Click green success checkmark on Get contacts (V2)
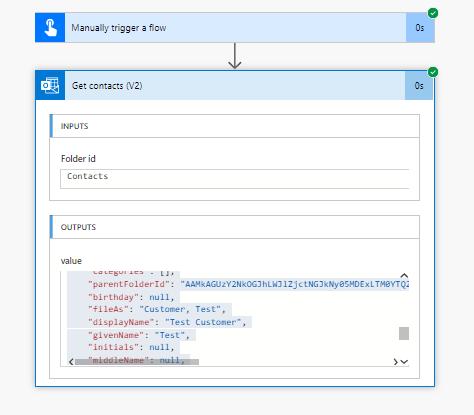The width and height of the screenshot is (474, 415). click(x=433, y=72)
